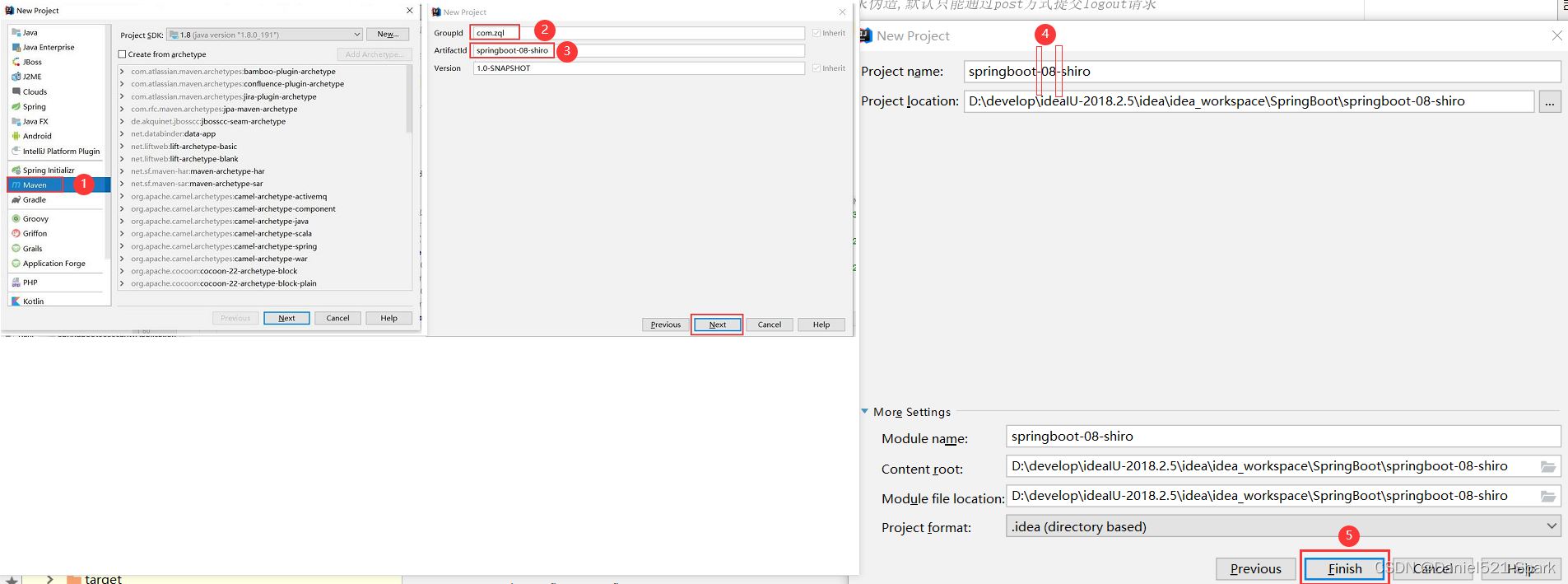This screenshot has height=584, width=1568.
Task: Click browse button for Project location
Action: [1550, 102]
